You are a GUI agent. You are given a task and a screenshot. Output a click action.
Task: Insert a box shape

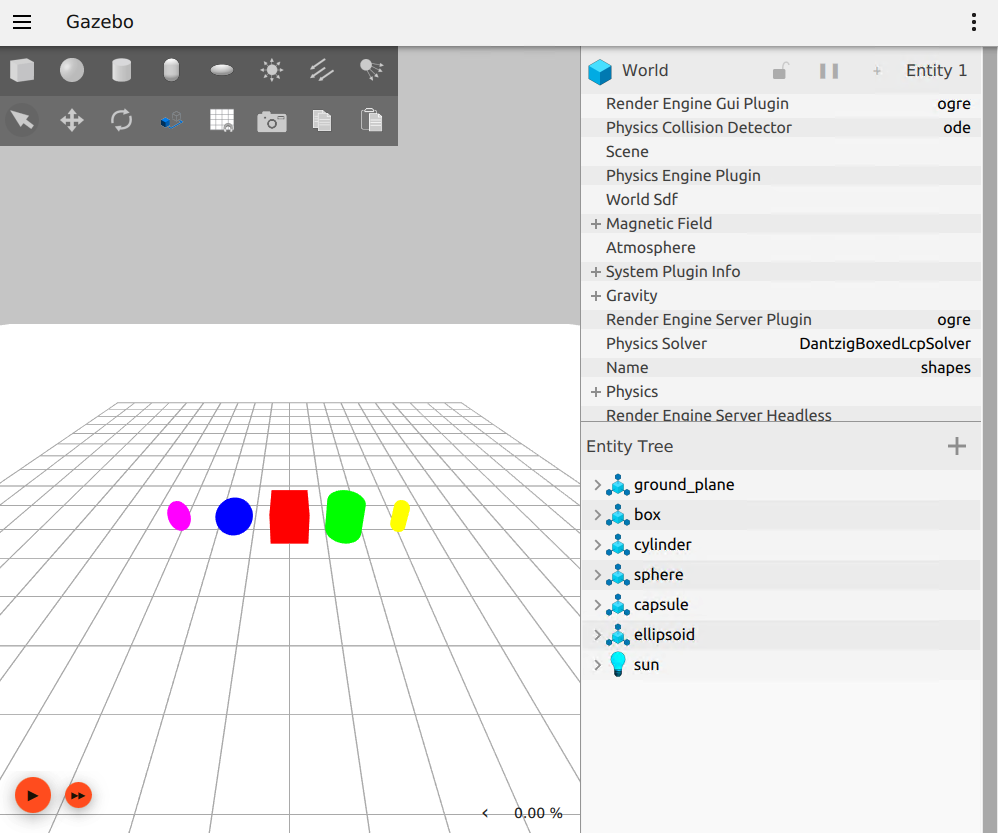[x=22, y=70]
